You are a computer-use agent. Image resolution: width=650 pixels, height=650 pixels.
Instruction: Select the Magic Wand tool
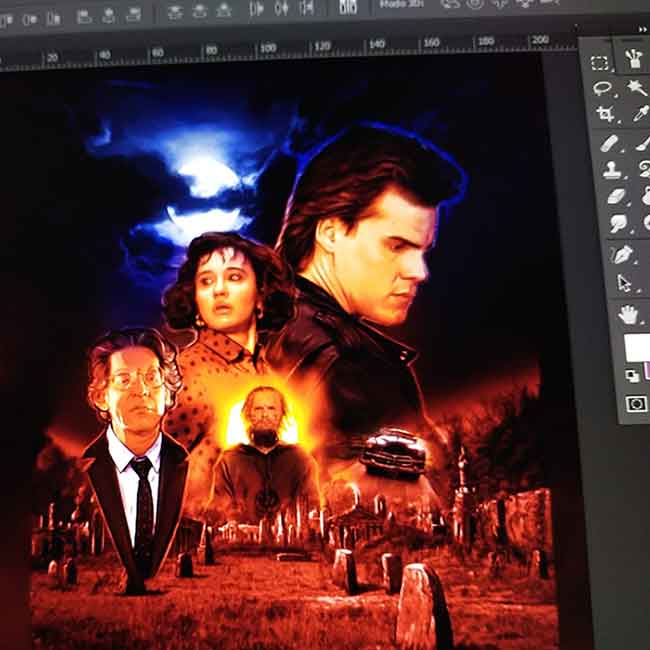636,87
